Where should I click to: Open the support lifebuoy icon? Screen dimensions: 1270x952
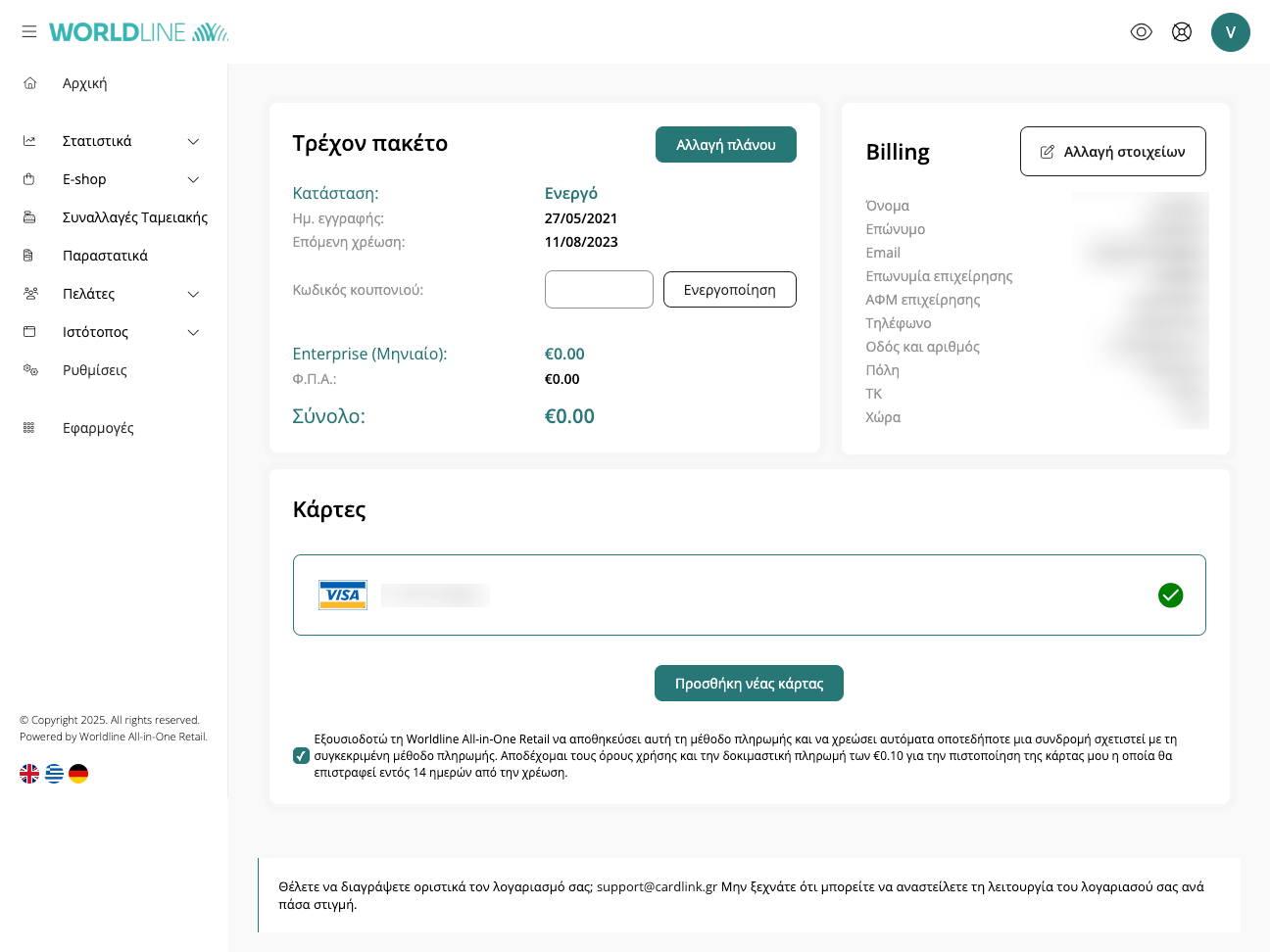1182,32
